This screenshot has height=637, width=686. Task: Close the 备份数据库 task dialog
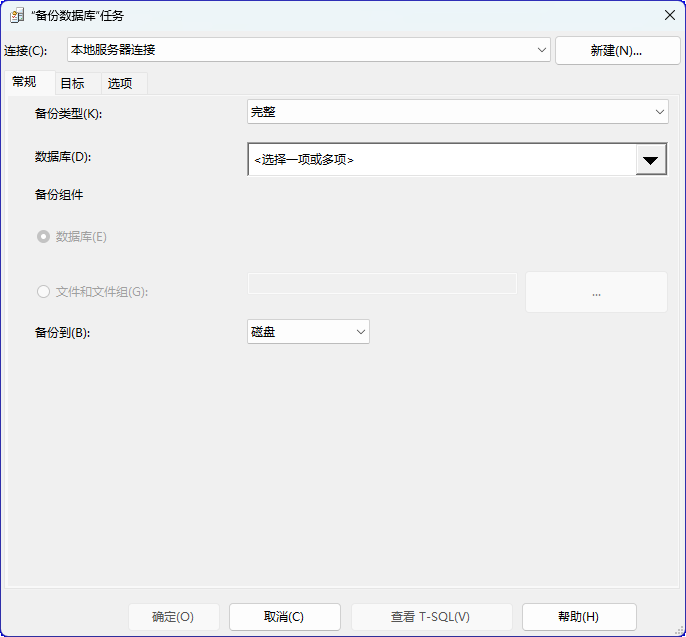tap(669, 15)
